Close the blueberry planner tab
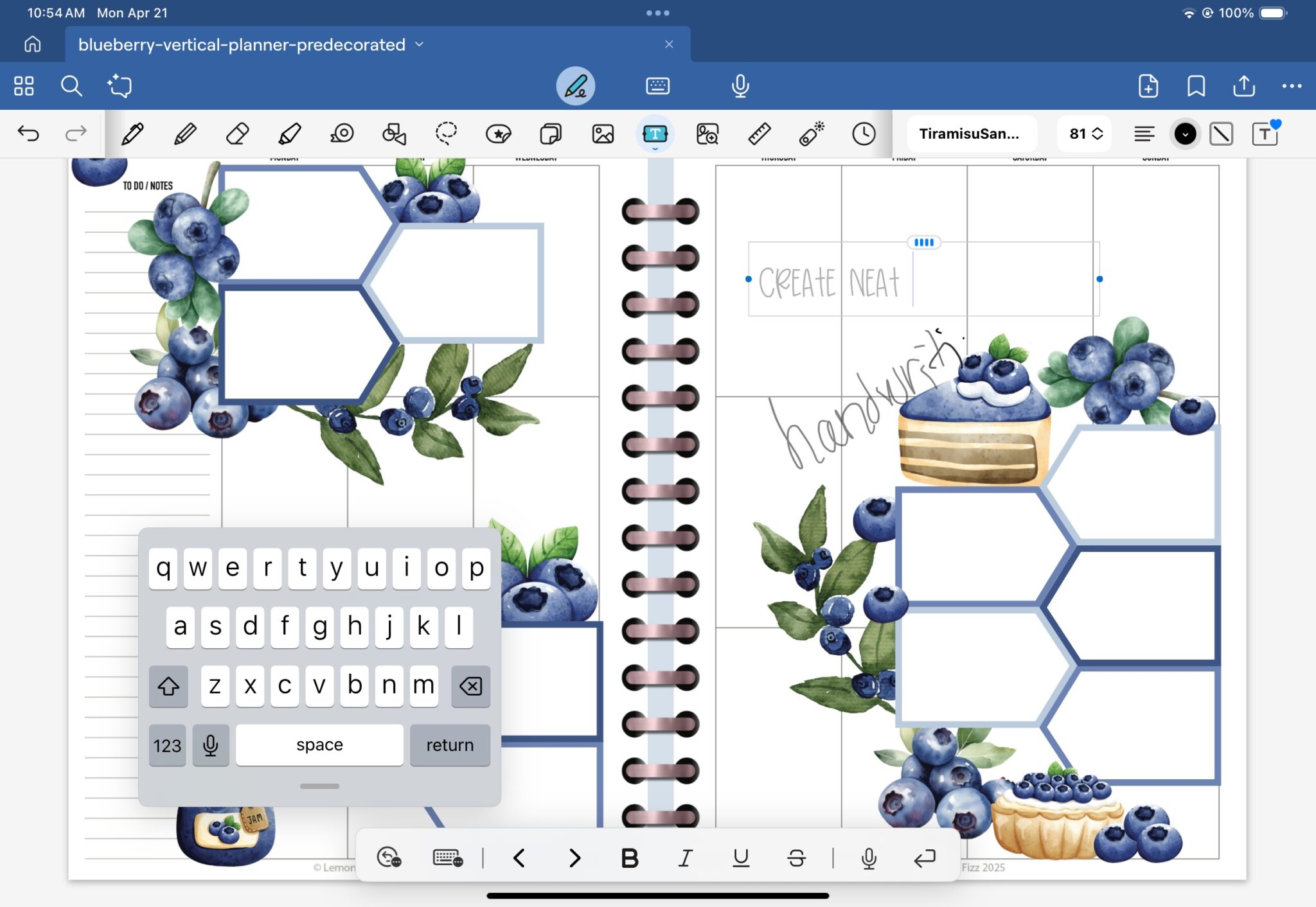1316x907 pixels. tap(669, 44)
